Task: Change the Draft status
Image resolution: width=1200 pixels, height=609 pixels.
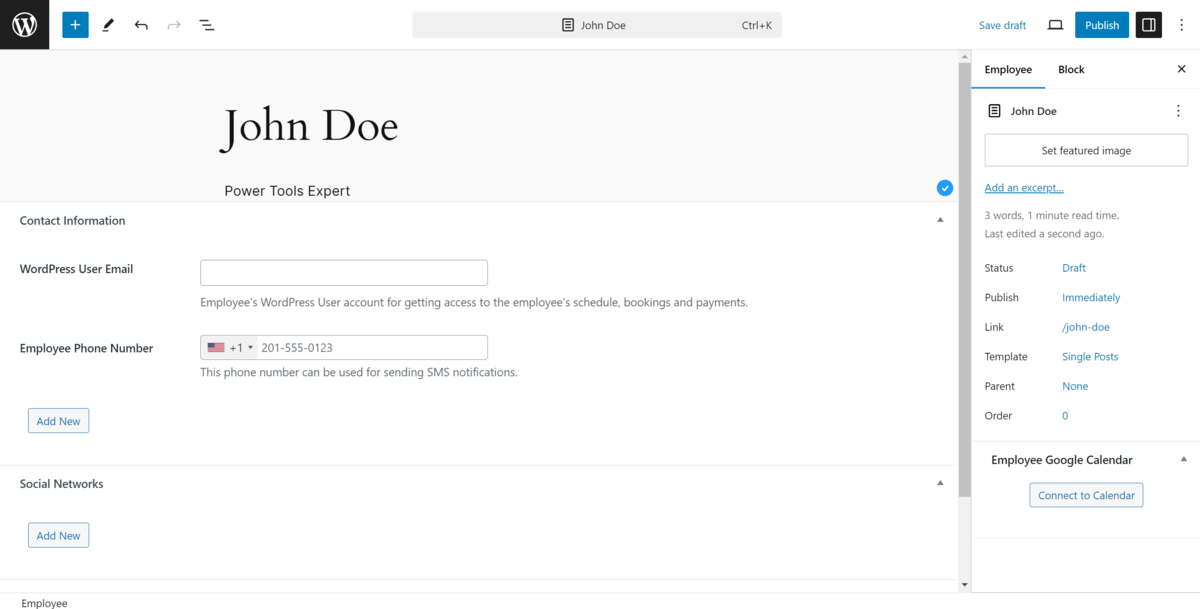Action: 1074,268
